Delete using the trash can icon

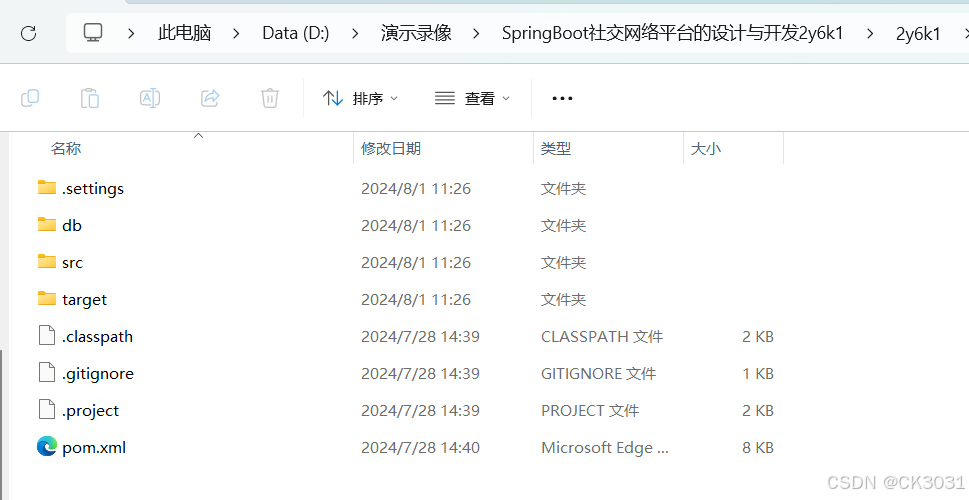[x=270, y=98]
